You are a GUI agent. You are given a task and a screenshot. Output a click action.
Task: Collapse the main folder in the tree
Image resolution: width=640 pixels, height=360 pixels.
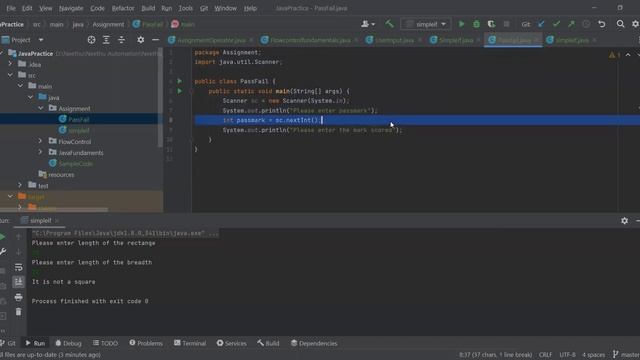tap(20, 86)
